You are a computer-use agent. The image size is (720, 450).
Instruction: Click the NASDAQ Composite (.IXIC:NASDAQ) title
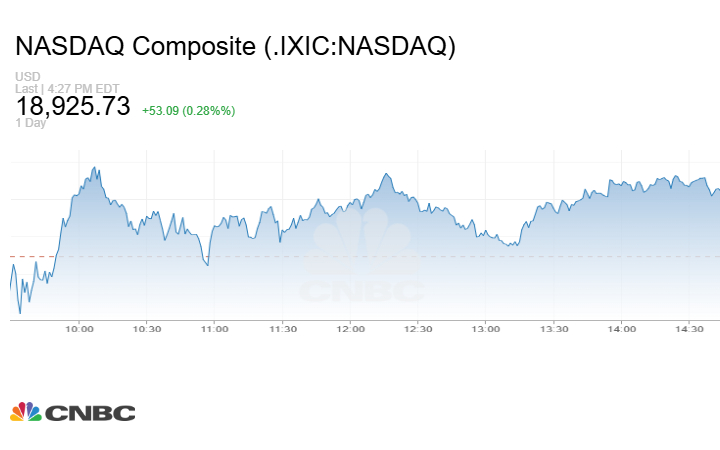(235, 47)
